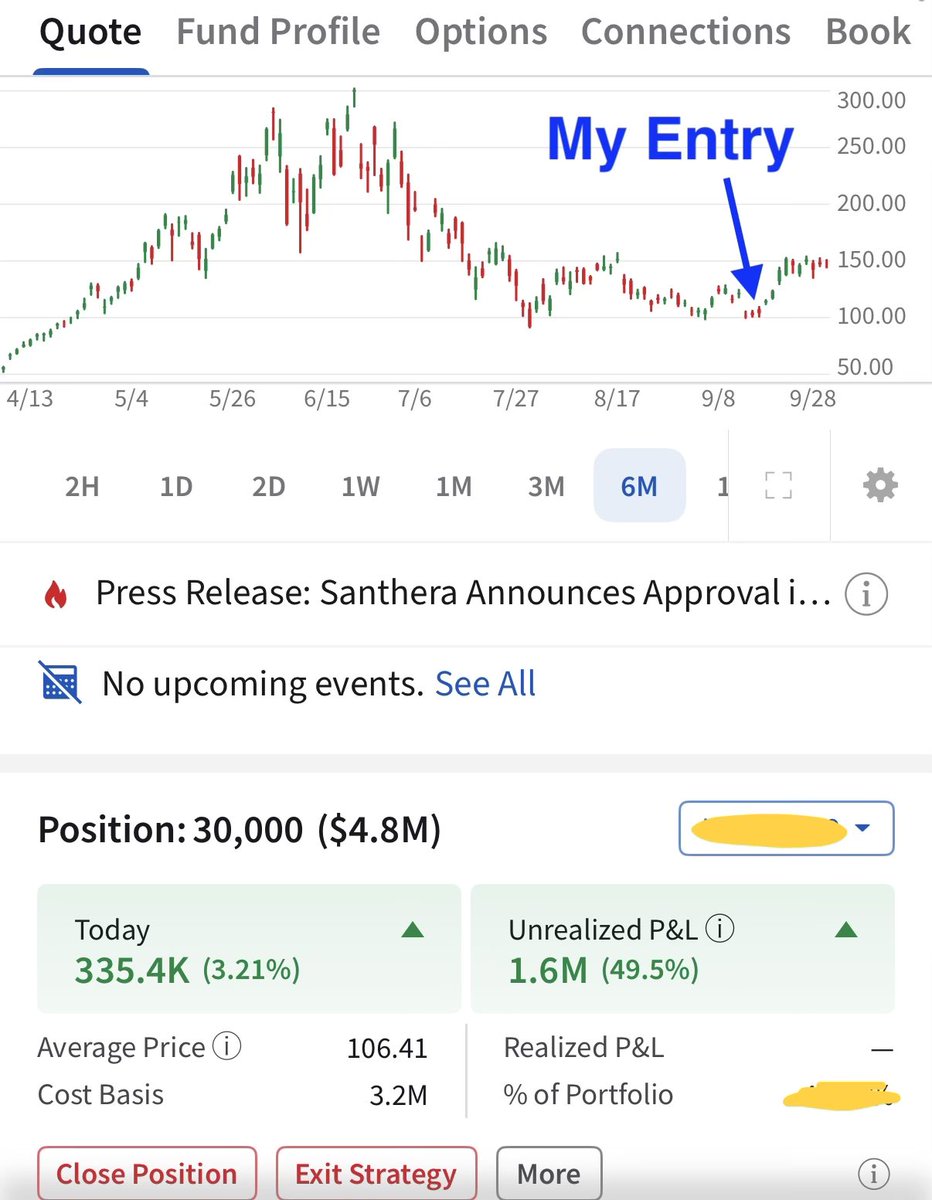Open the Options tab
Viewport: 932px width, 1200px height.
pyautogui.click(x=481, y=32)
